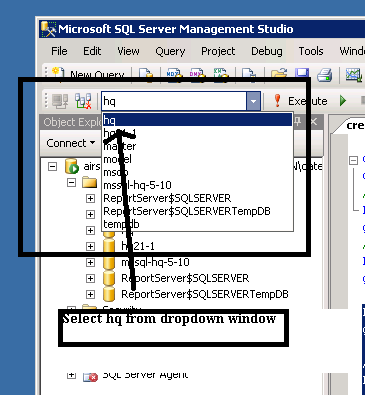This screenshot has height=395, width=365.
Task: Choose master from the database dropdown
Action: 197,146
